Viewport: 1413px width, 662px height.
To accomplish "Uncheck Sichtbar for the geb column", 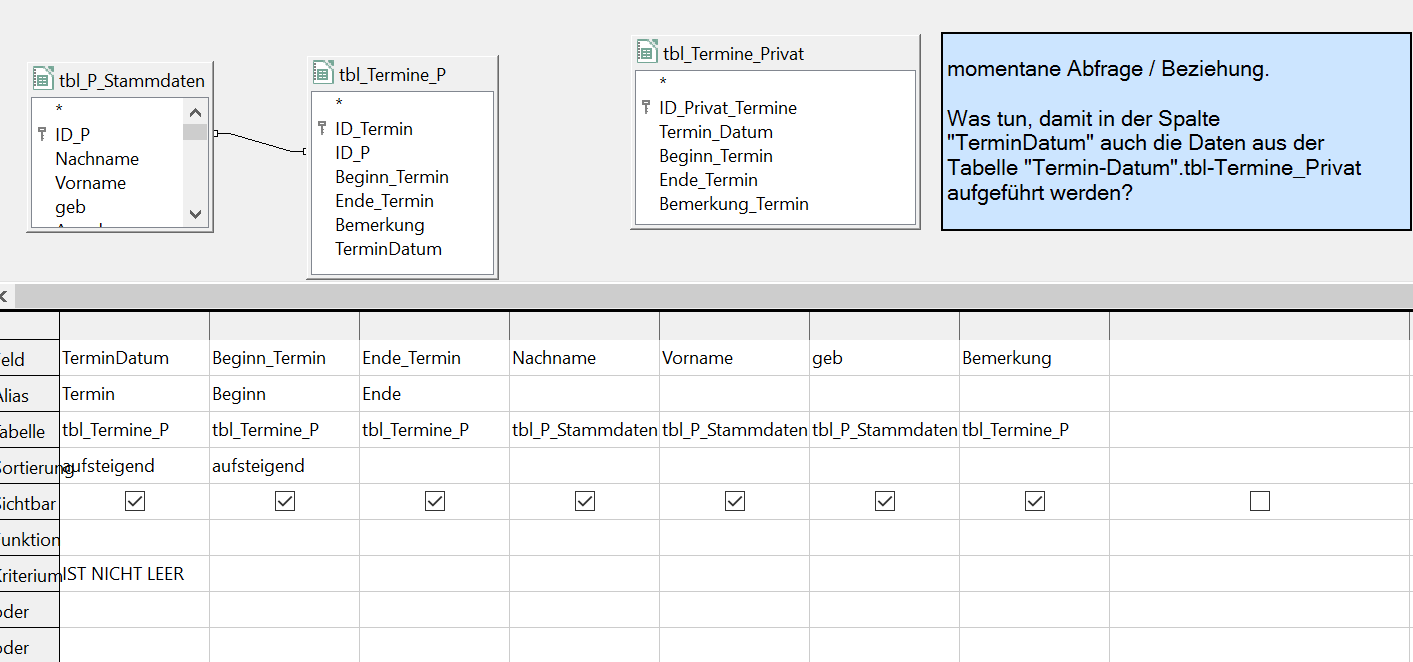I will (x=885, y=501).
